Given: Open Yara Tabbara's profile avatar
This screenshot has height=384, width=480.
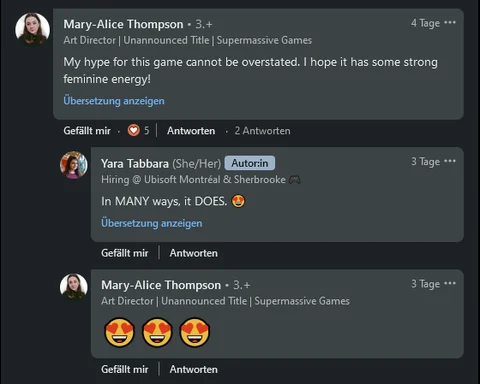Looking at the screenshot, I should (74, 165).
